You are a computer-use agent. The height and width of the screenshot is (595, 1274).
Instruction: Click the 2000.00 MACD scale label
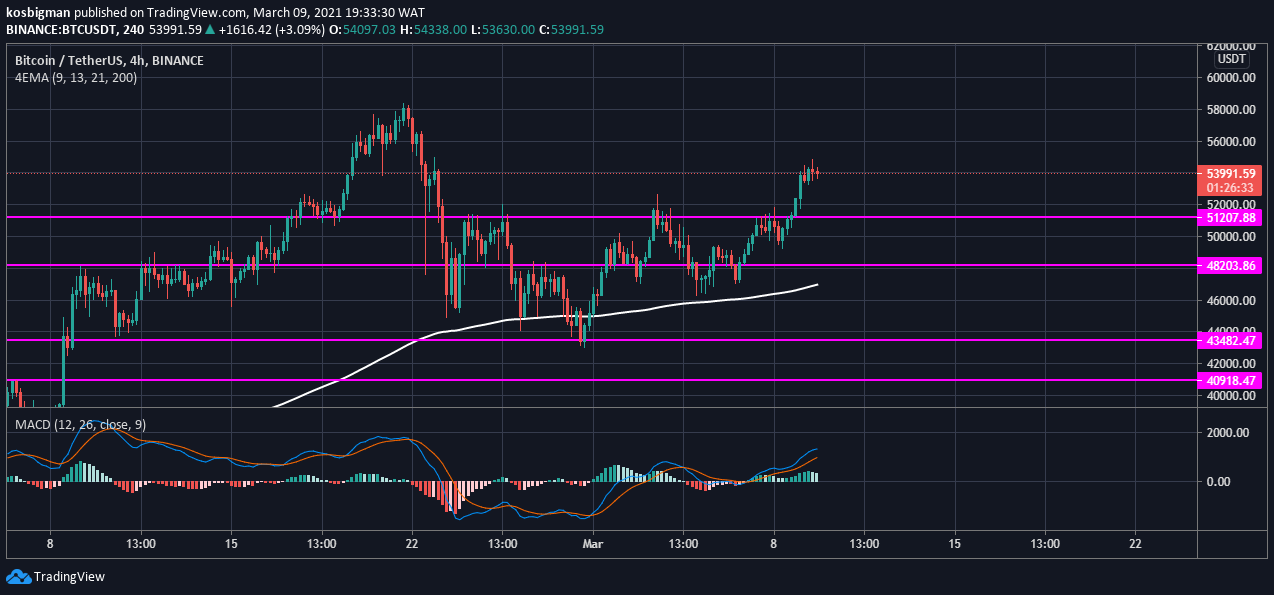[x=1229, y=433]
